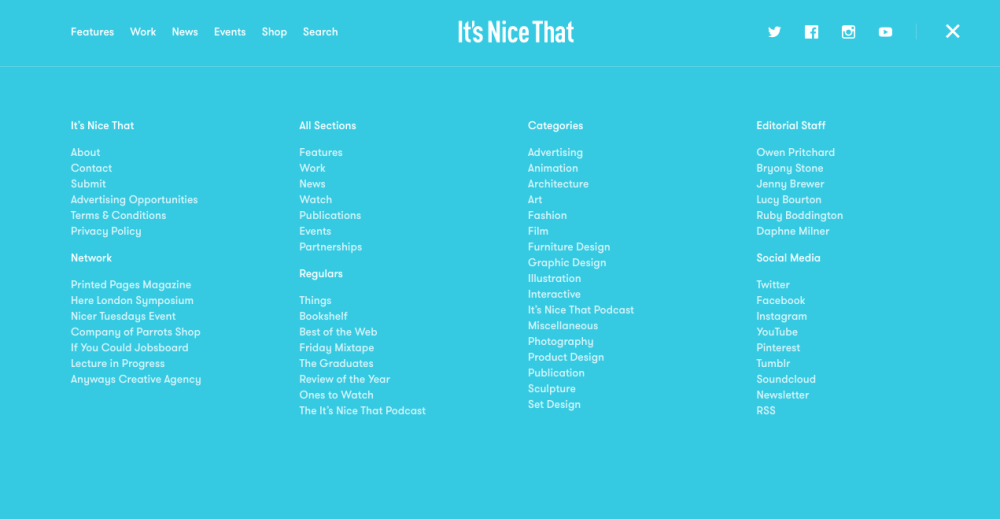Select Furniture Design category
Screen dimensions: 1000x519
tap(569, 247)
